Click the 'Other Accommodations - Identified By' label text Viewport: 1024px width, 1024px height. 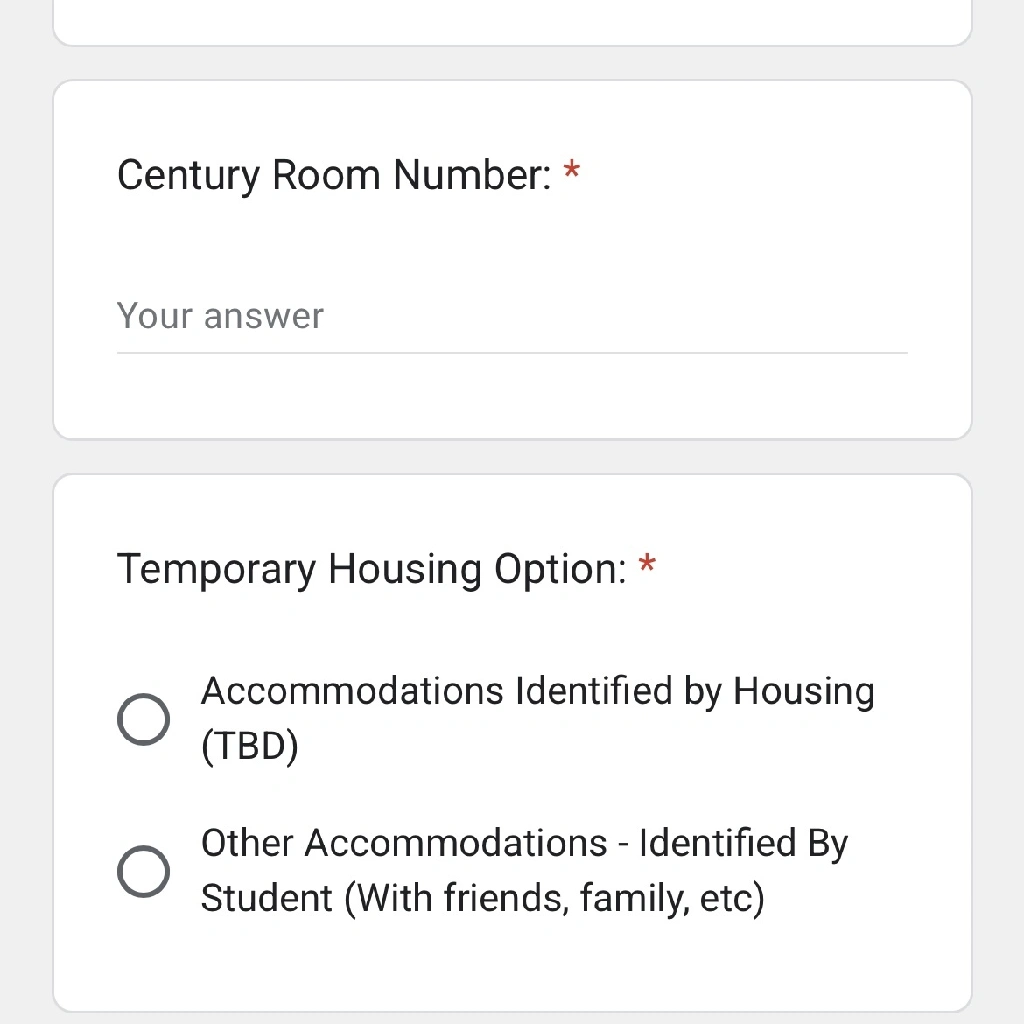coord(524,843)
